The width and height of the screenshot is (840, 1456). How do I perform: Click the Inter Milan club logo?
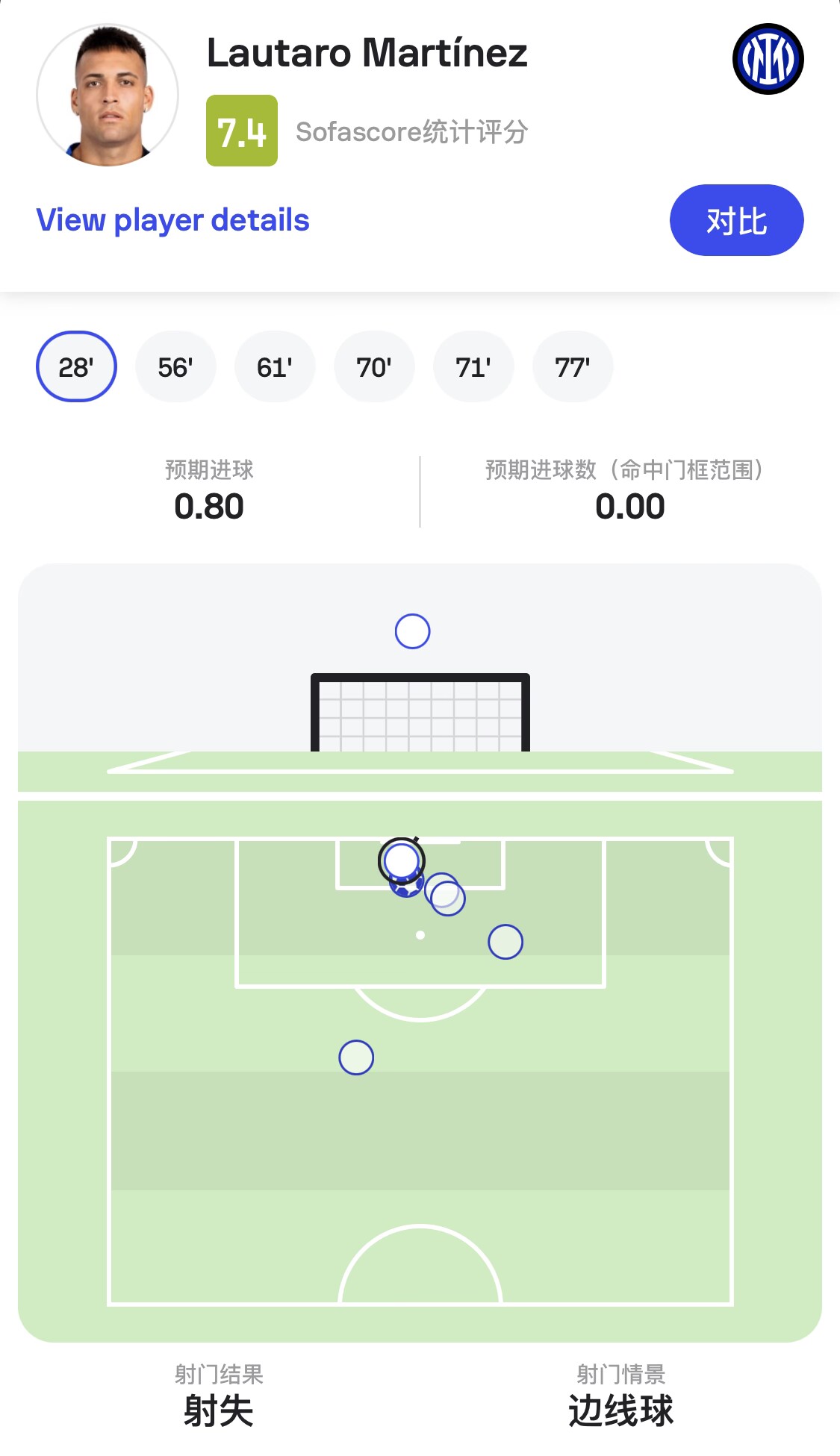[768, 59]
